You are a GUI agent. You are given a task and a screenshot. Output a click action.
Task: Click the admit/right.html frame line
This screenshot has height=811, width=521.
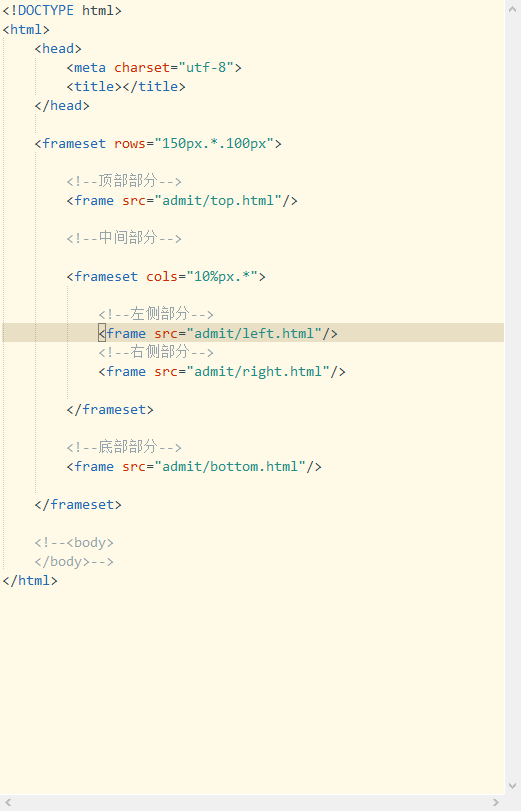click(222, 371)
